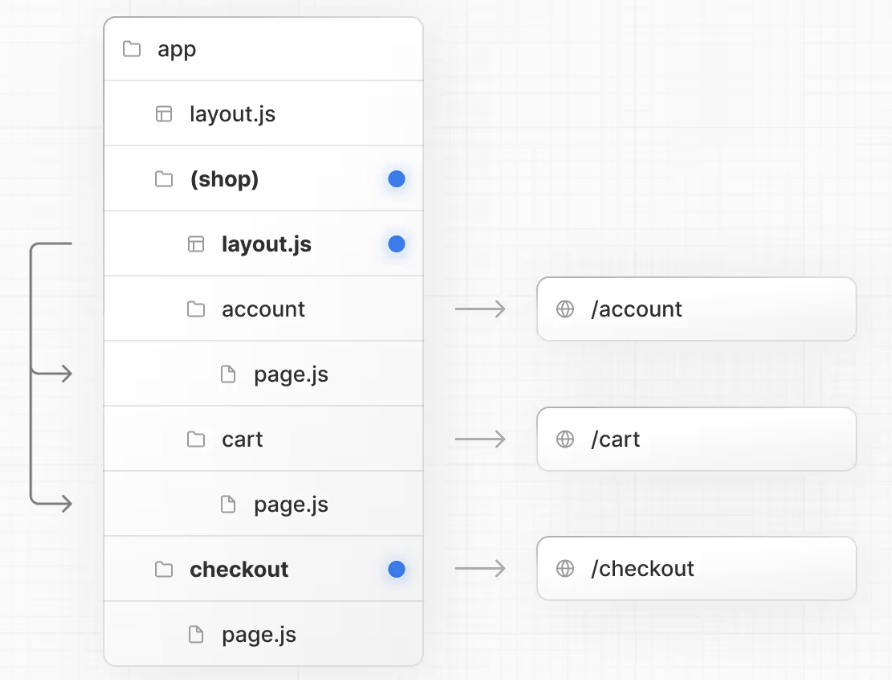Select page.js under the account folder

point(290,375)
